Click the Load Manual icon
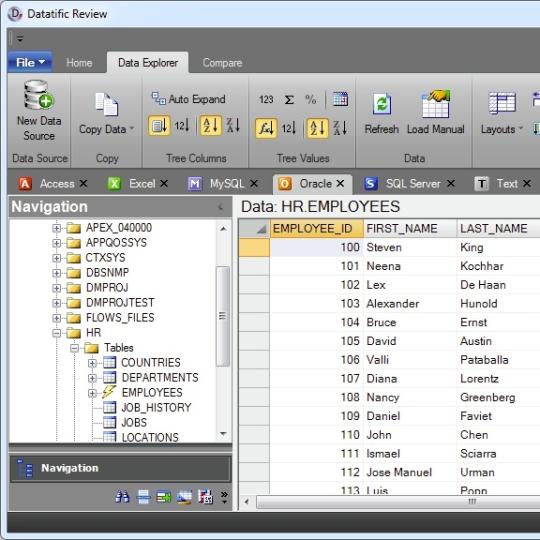This screenshot has height=540, width=540. click(436, 104)
